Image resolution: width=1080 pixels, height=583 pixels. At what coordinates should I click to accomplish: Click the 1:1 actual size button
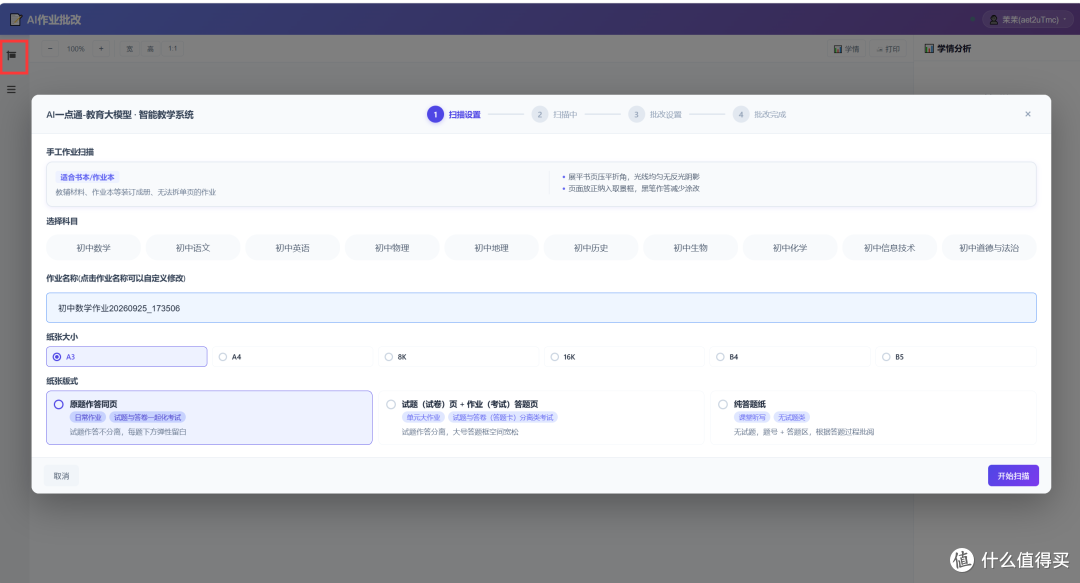173,48
